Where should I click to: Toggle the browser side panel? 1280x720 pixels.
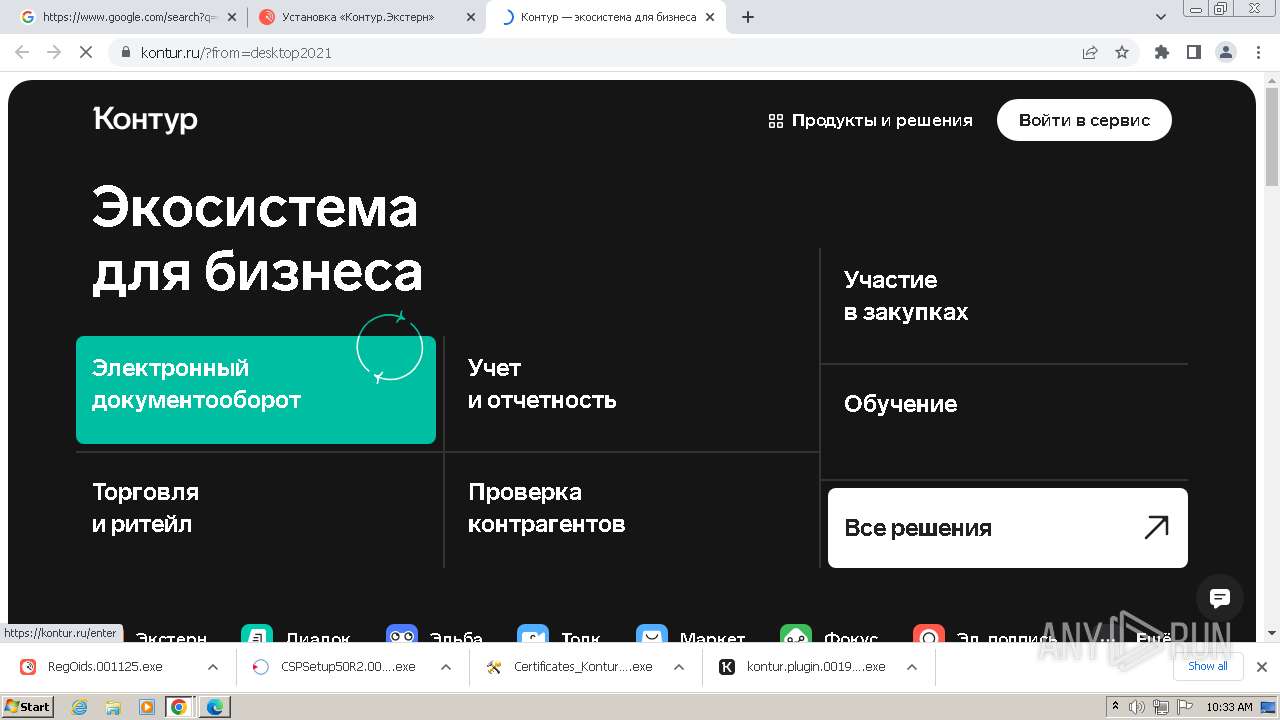coord(1194,53)
